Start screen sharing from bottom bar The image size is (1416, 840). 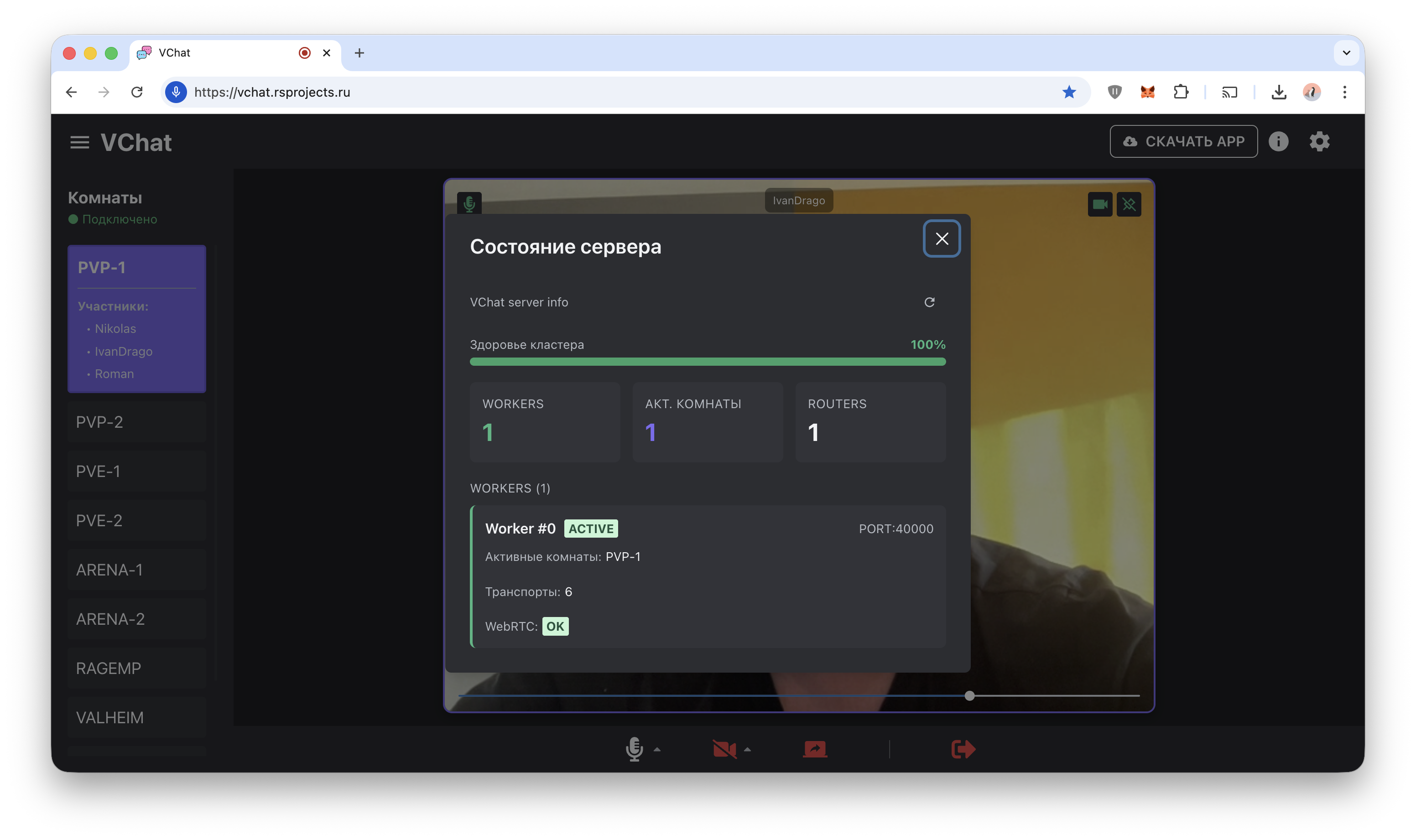click(815, 749)
